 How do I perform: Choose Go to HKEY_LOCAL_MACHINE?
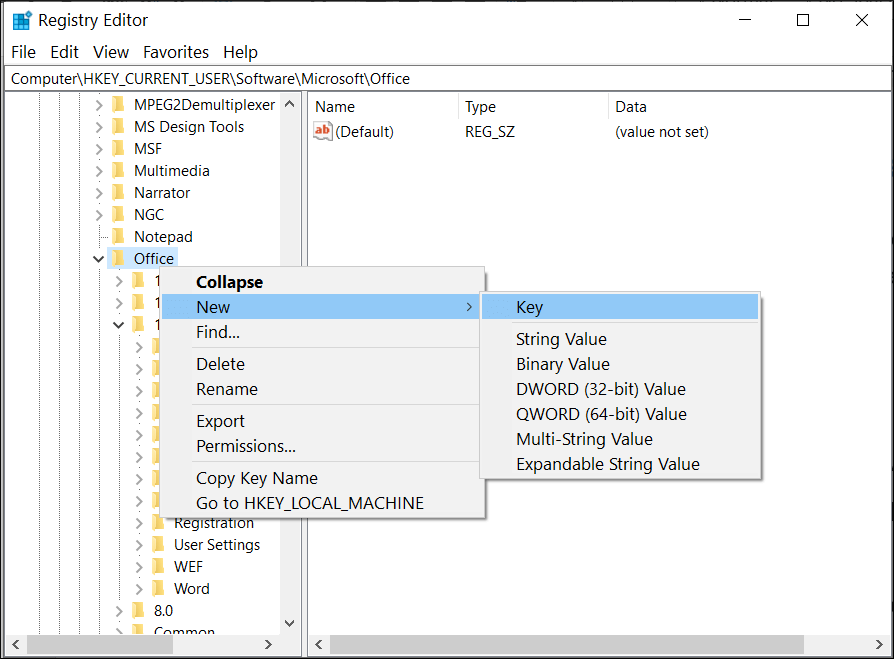322,503
